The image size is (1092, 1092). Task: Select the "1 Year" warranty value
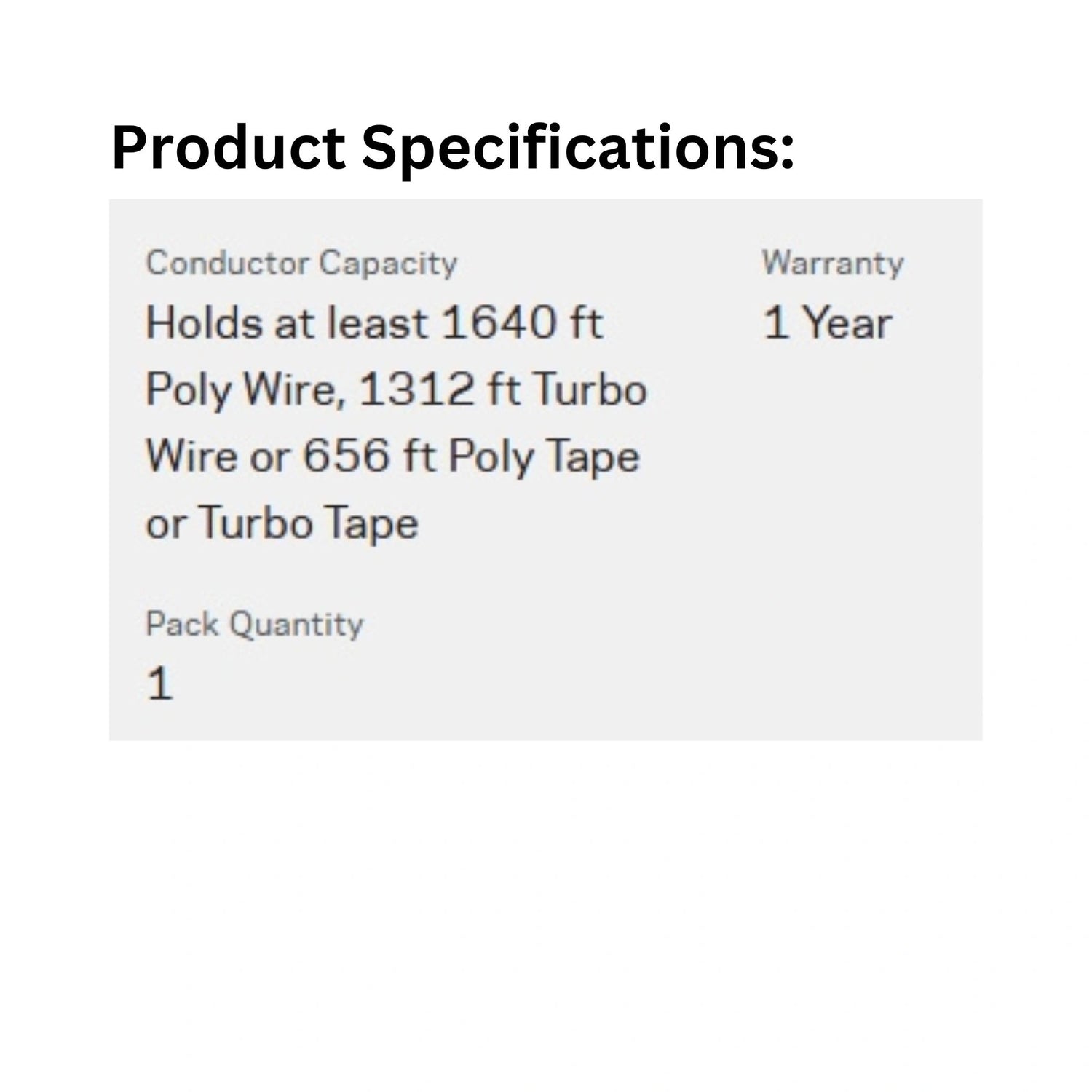[828, 323]
